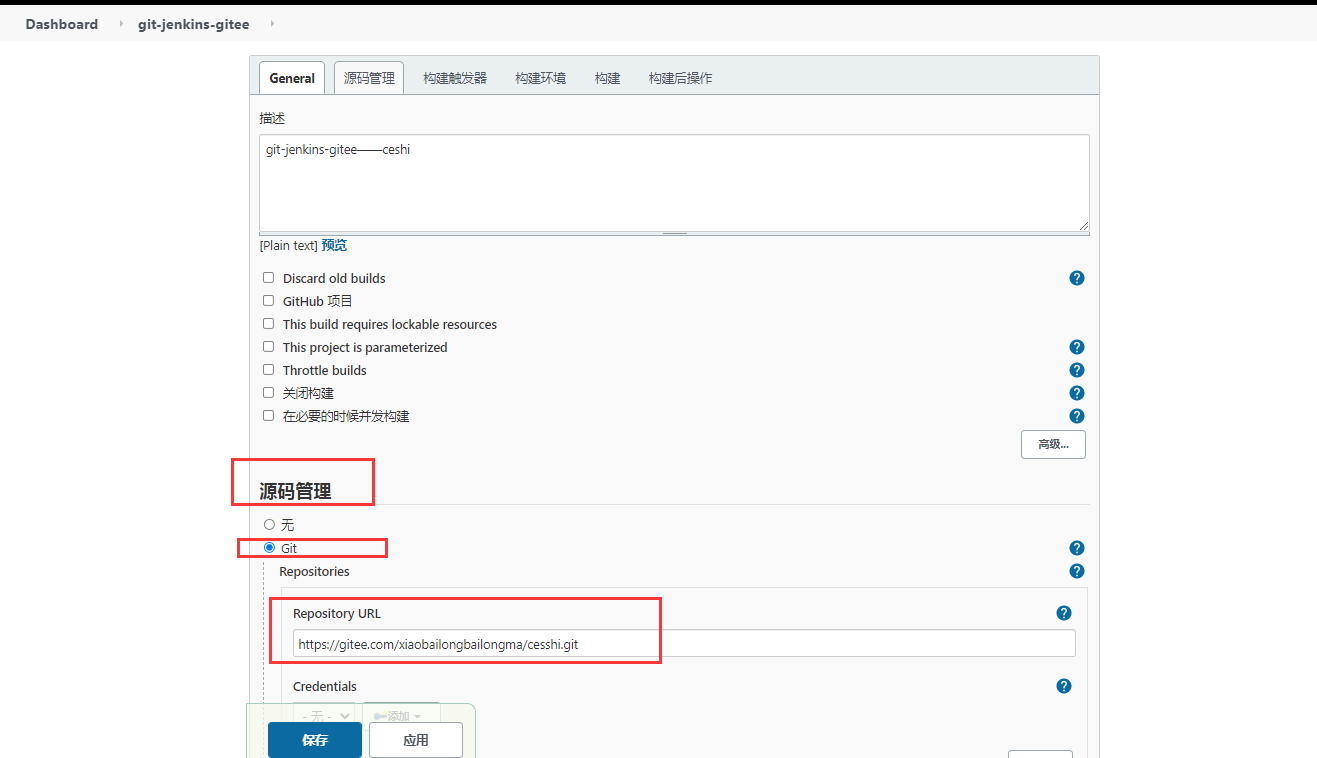Screen dimensions: 1317x758
Task: Click the Credentials label
Action: tap(325, 686)
